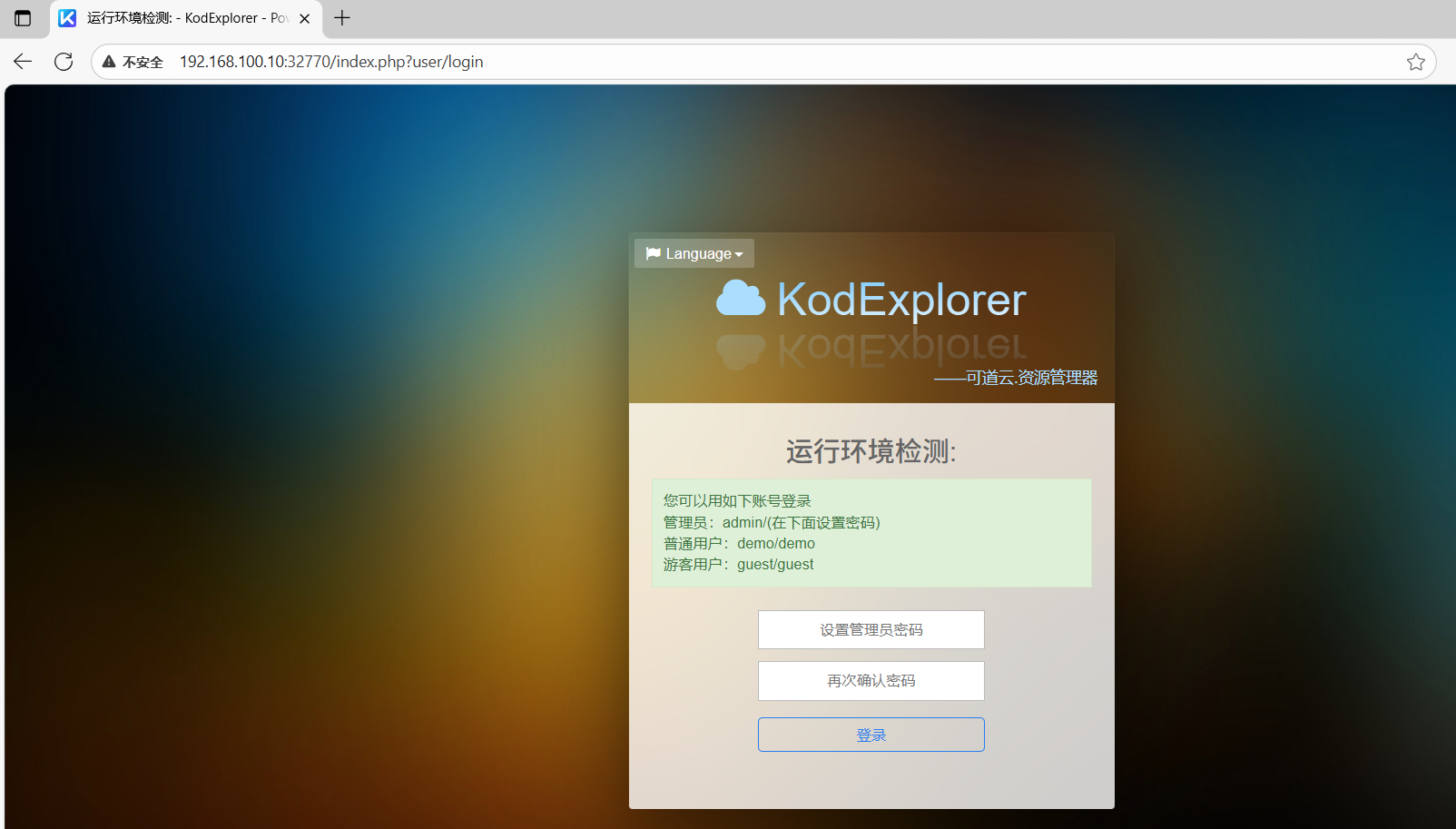
Task: Click the set admin password field
Action: [871, 629]
